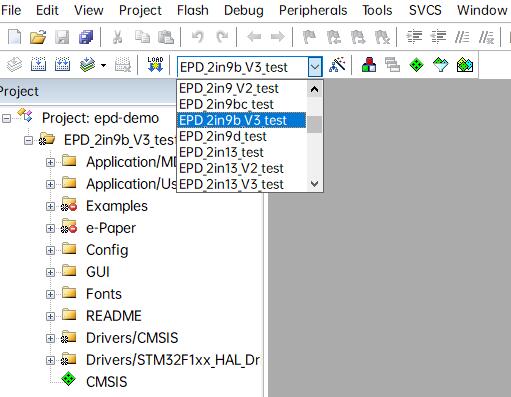Select EPD_2in9_V2_test in target list
Screen dimensions: 511x397
[242, 88]
